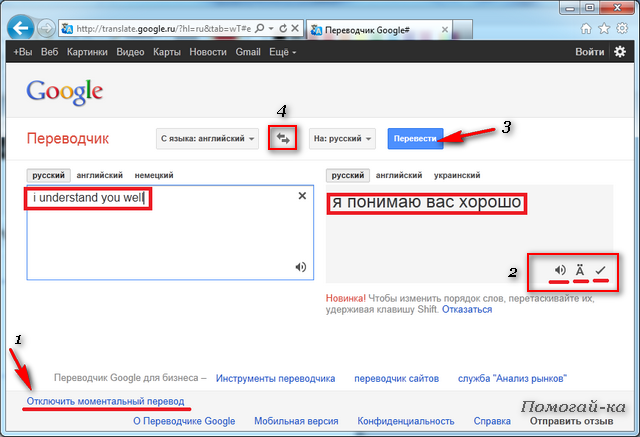Open 'Мобильная версия' link
Screen dimensions: 640x437
point(296,421)
